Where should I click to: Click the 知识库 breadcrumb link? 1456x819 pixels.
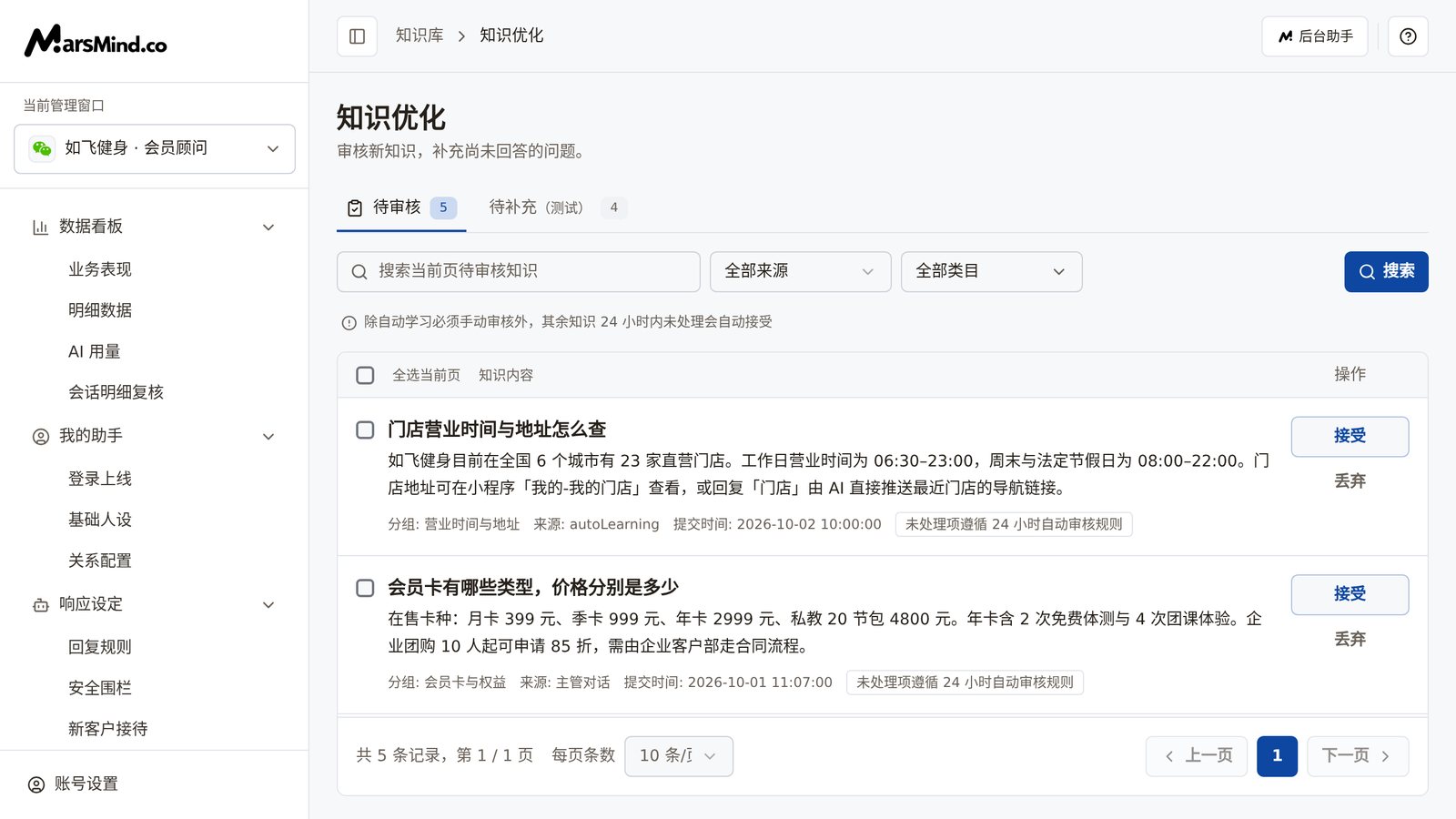tap(420, 35)
